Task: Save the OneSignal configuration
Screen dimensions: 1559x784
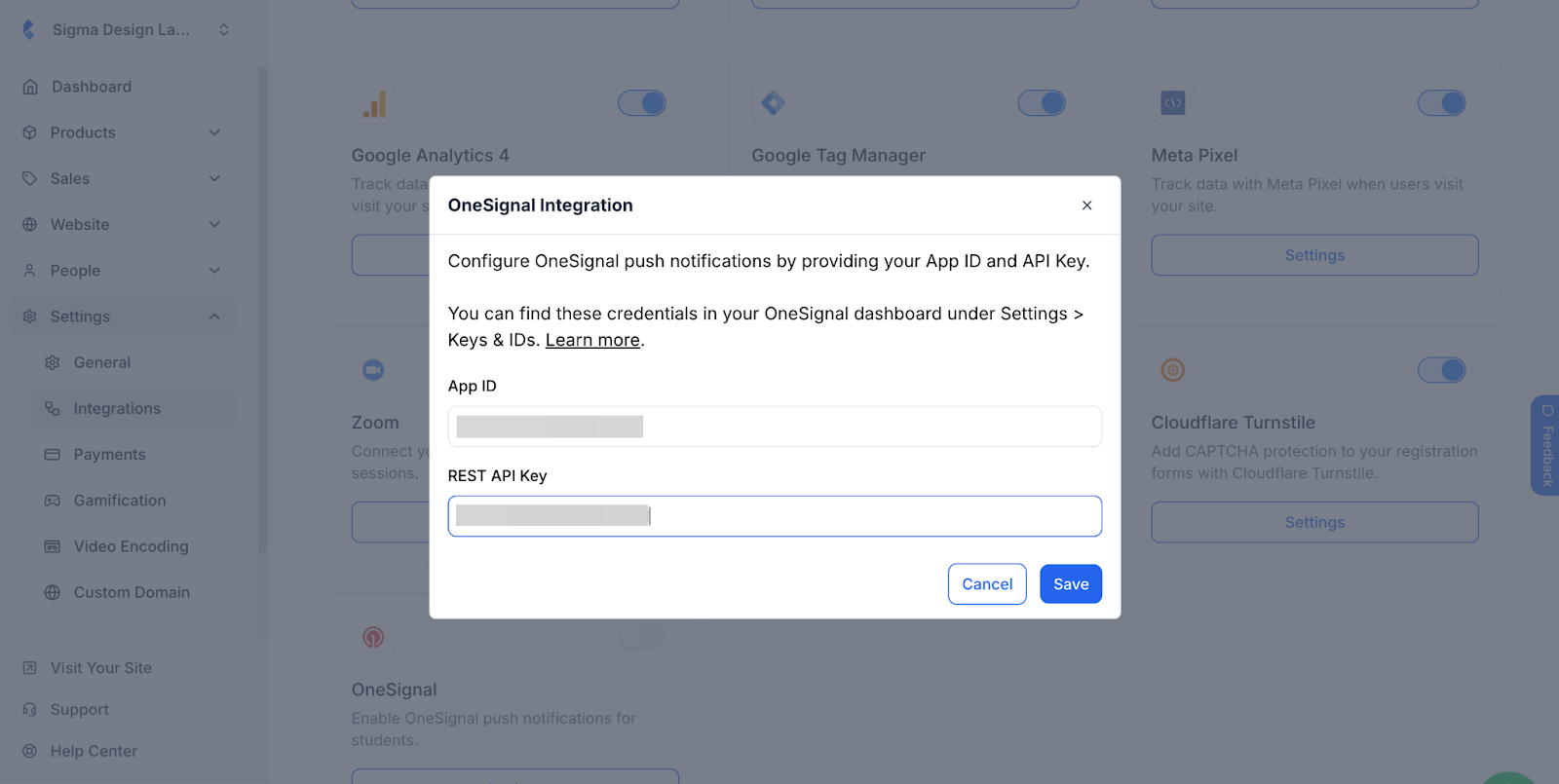Action: [1070, 584]
